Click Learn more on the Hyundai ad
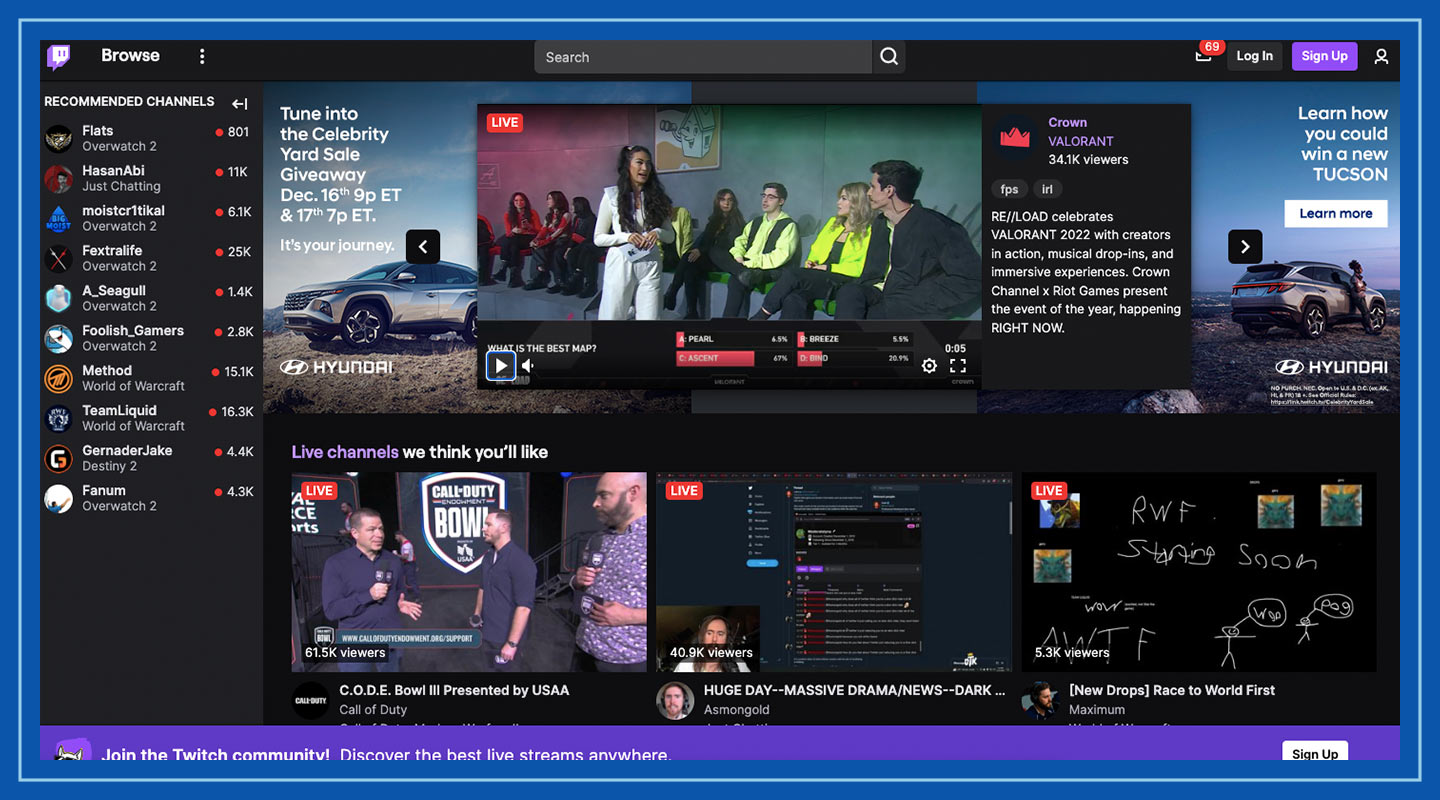Viewport: 1440px width, 800px height. pyautogui.click(x=1335, y=213)
